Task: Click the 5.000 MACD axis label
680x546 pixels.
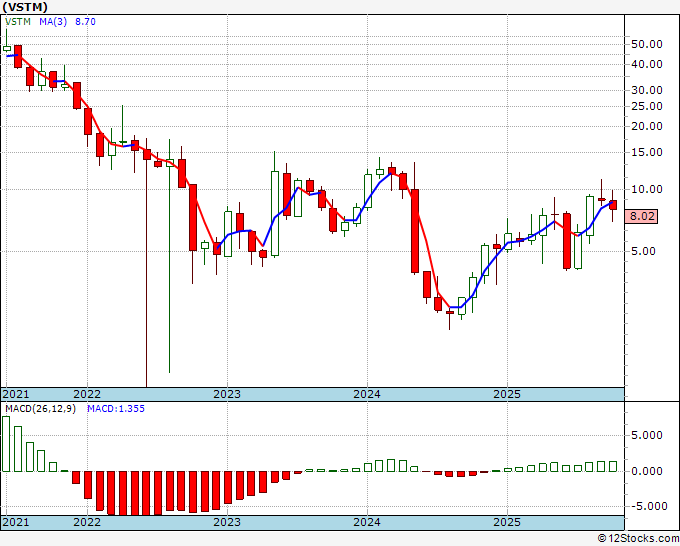Action: 647,435
